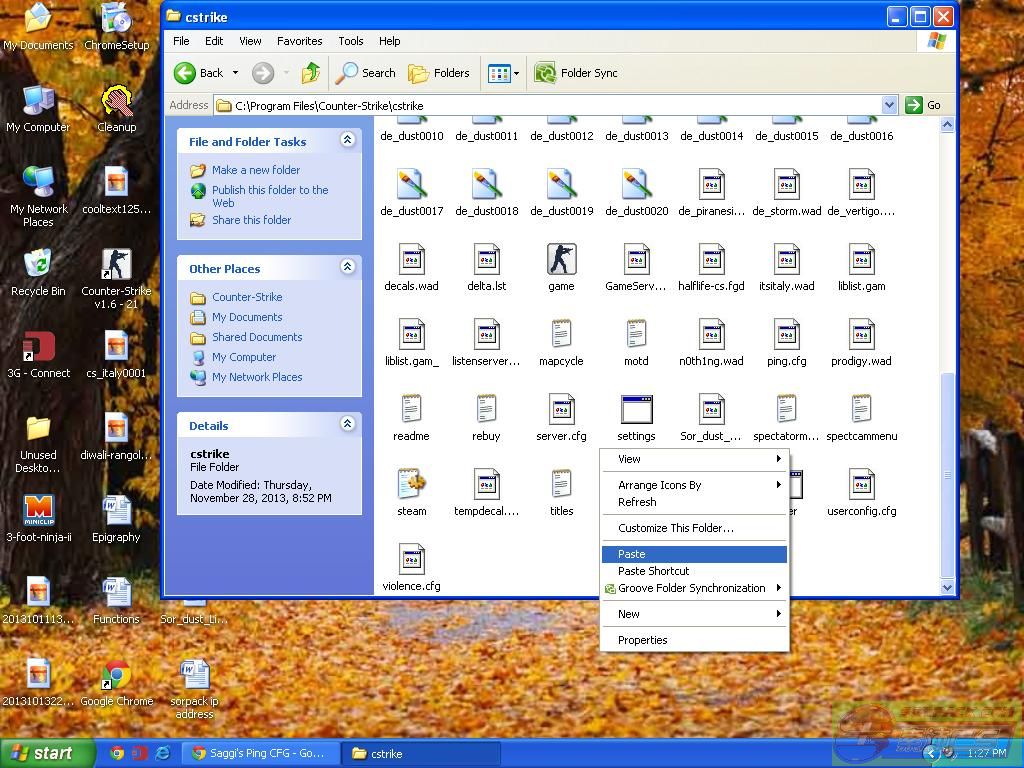Viewport: 1024px width, 768px height.
Task: Click the Start button
Action: point(47,753)
